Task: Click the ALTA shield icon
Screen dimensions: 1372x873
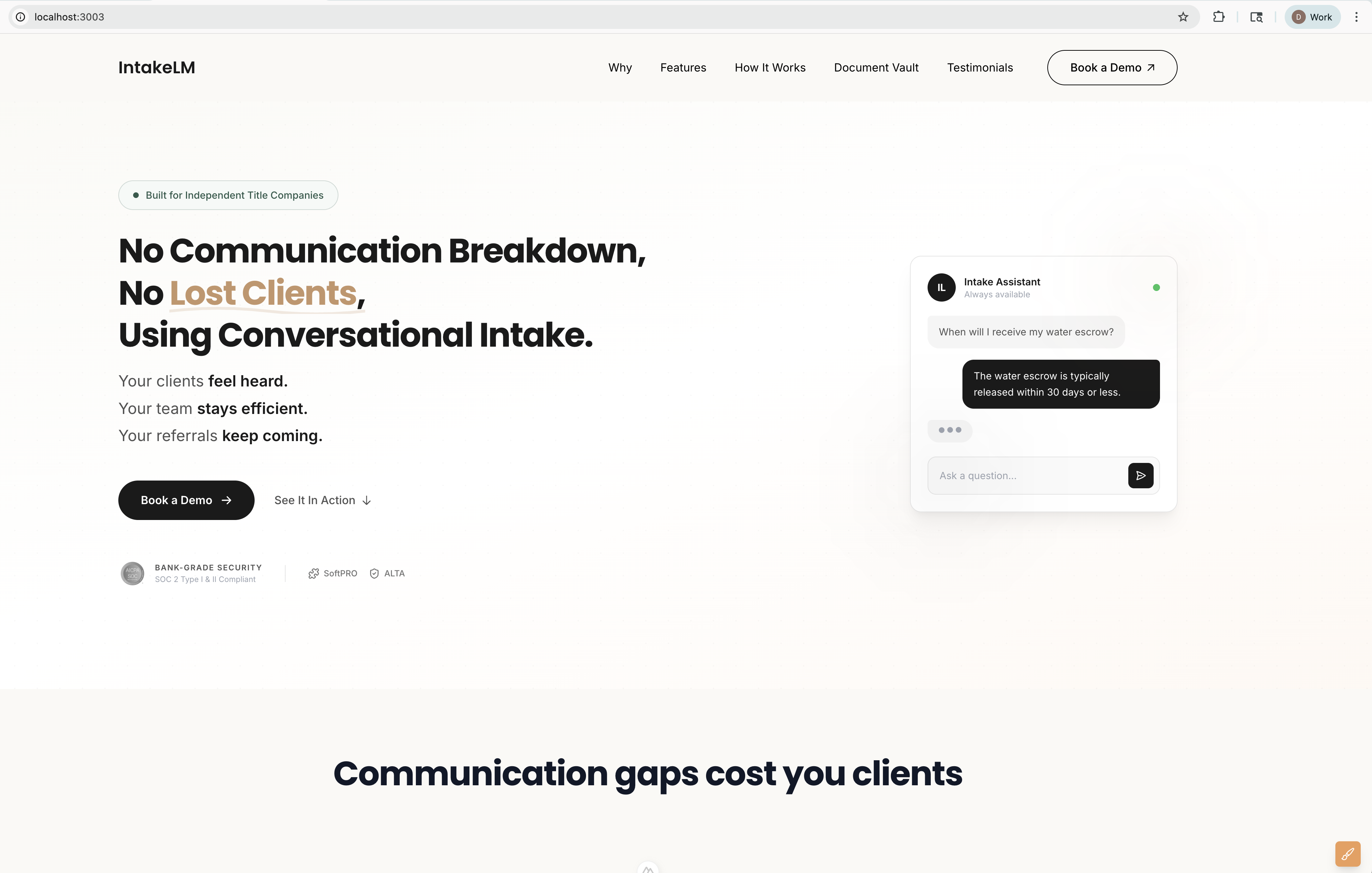Action: pyautogui.click(x=374, y=573)
